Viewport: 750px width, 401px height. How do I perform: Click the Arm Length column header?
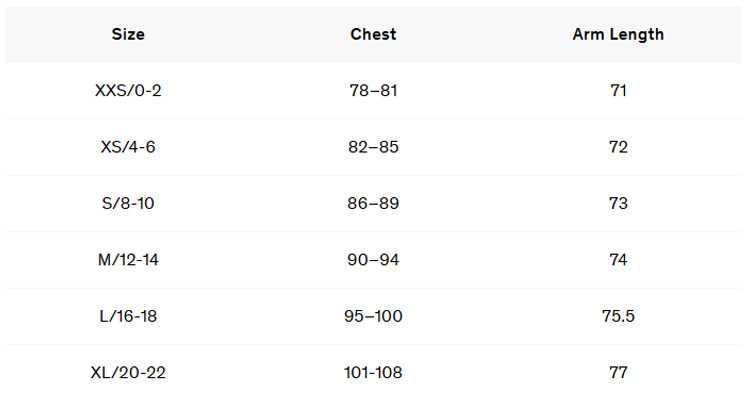coord(618,34)
